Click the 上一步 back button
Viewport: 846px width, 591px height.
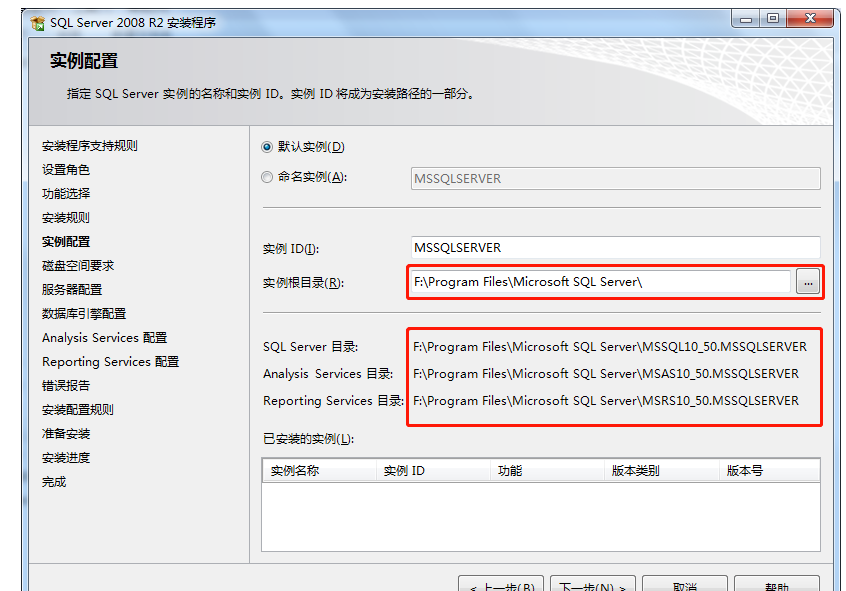tap(501, 585)
